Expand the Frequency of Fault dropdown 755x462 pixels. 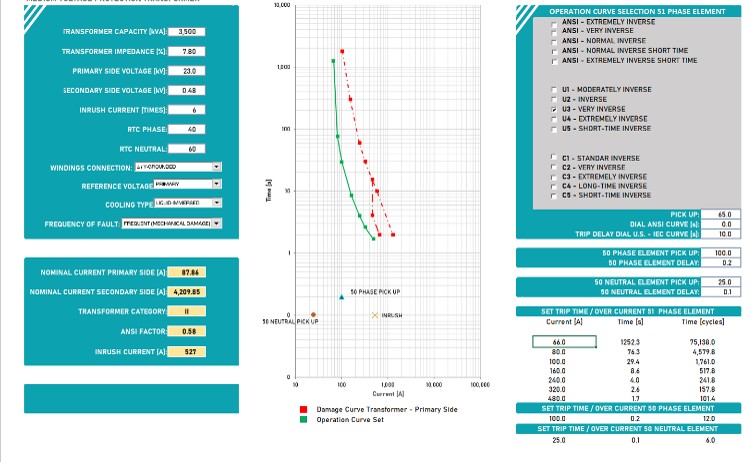coord(216,224)
